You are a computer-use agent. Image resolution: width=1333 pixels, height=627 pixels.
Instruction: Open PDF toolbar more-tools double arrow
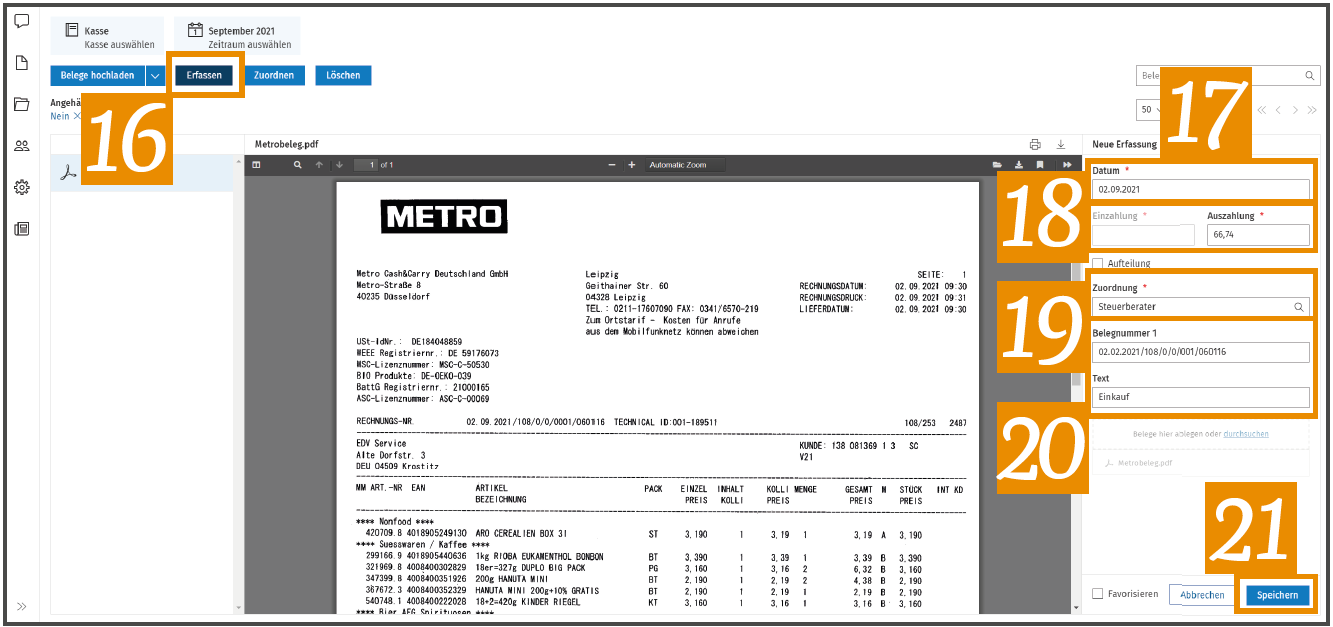(x=1067, y=165)
